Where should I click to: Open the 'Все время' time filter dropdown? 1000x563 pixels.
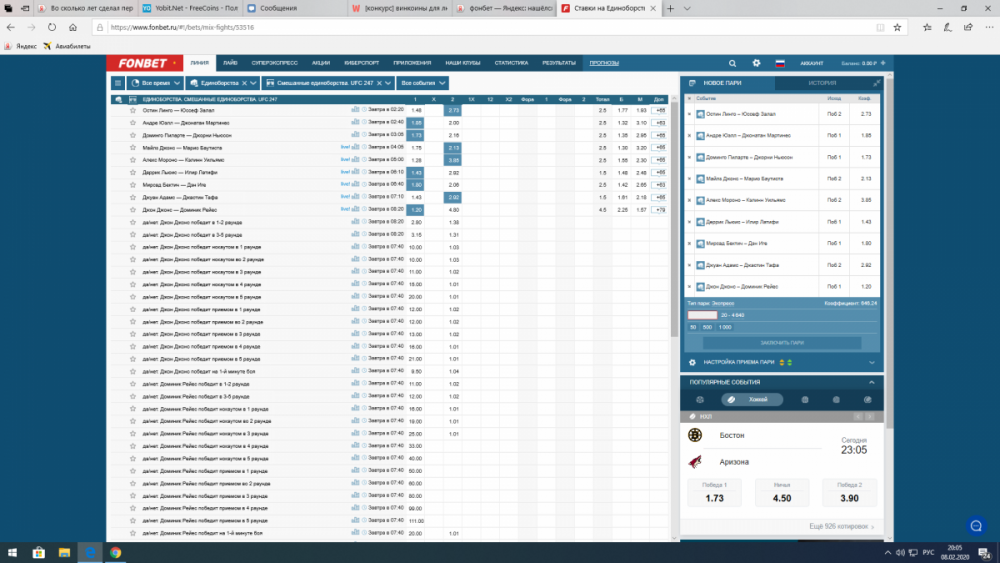coord(155,83)
